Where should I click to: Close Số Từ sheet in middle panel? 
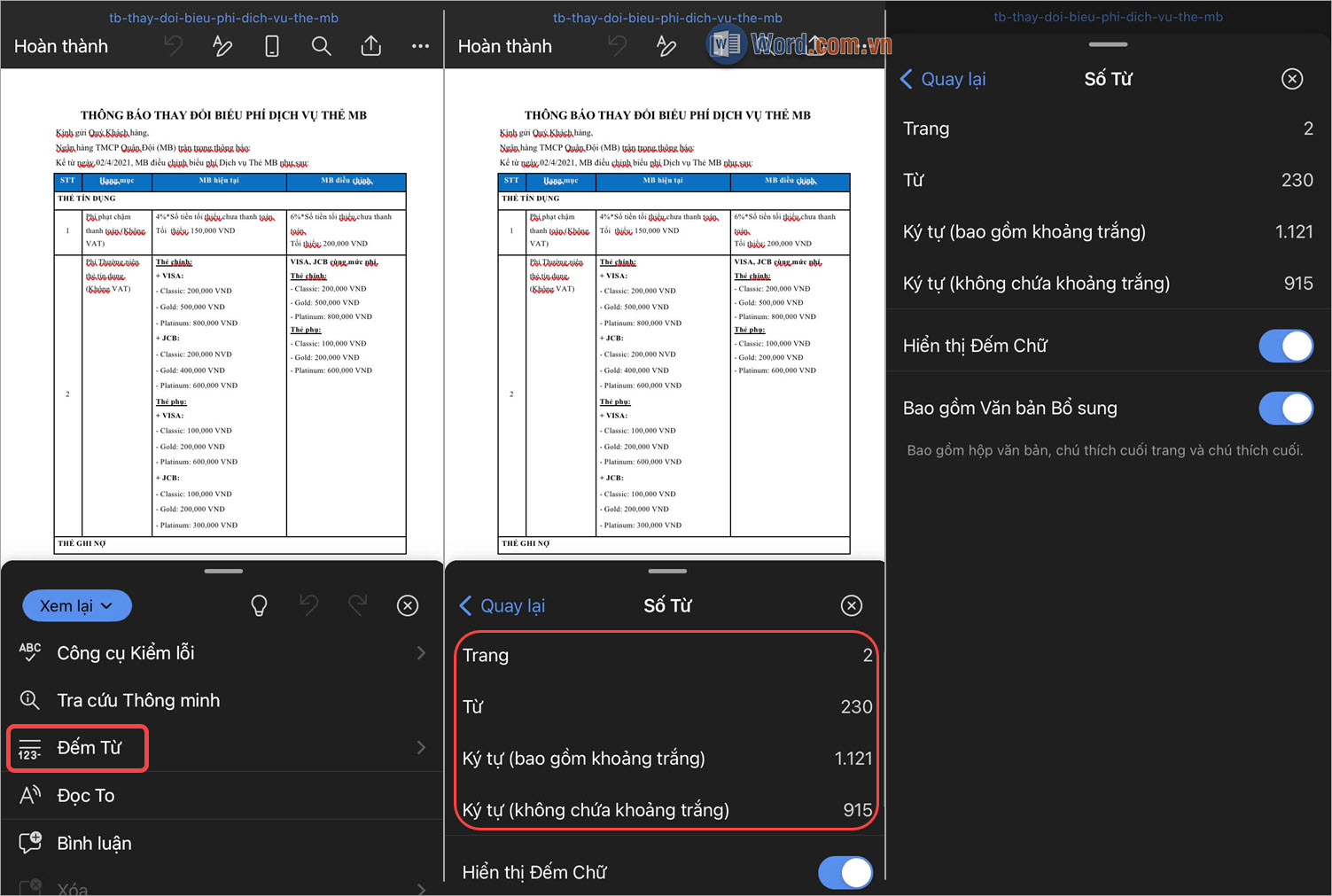852,605
